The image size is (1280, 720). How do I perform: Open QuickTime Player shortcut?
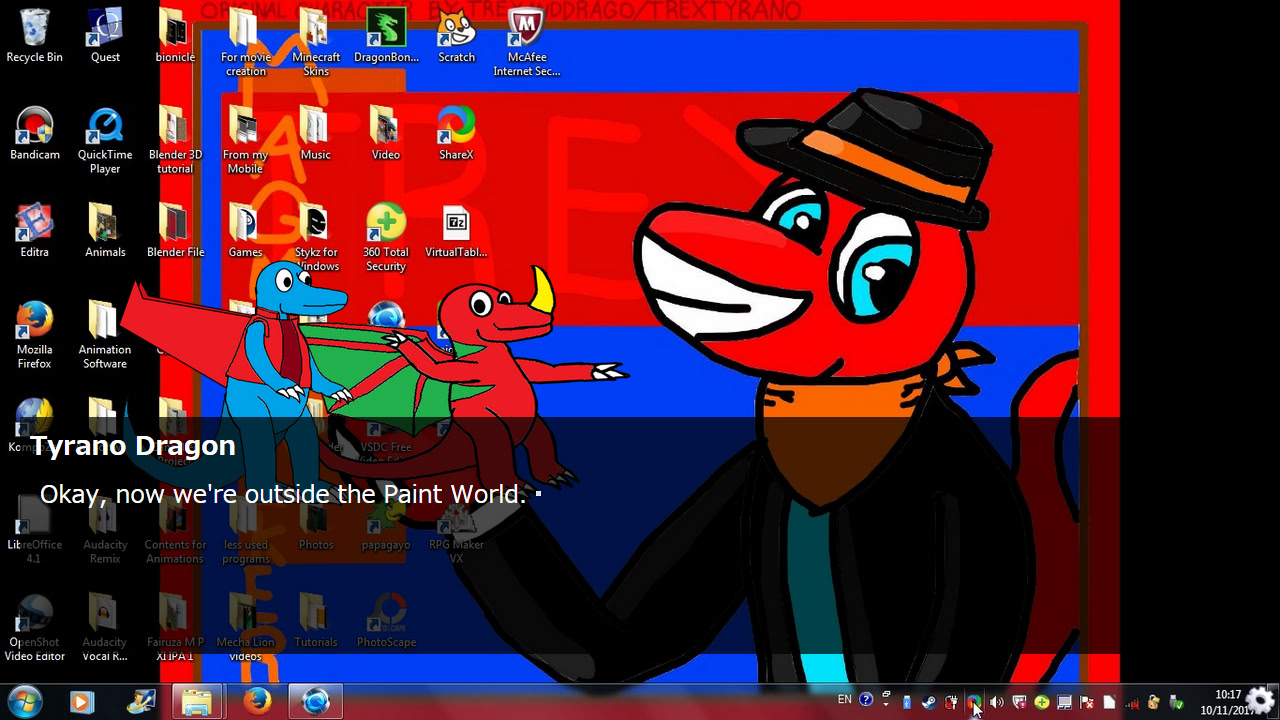(105, 141)
